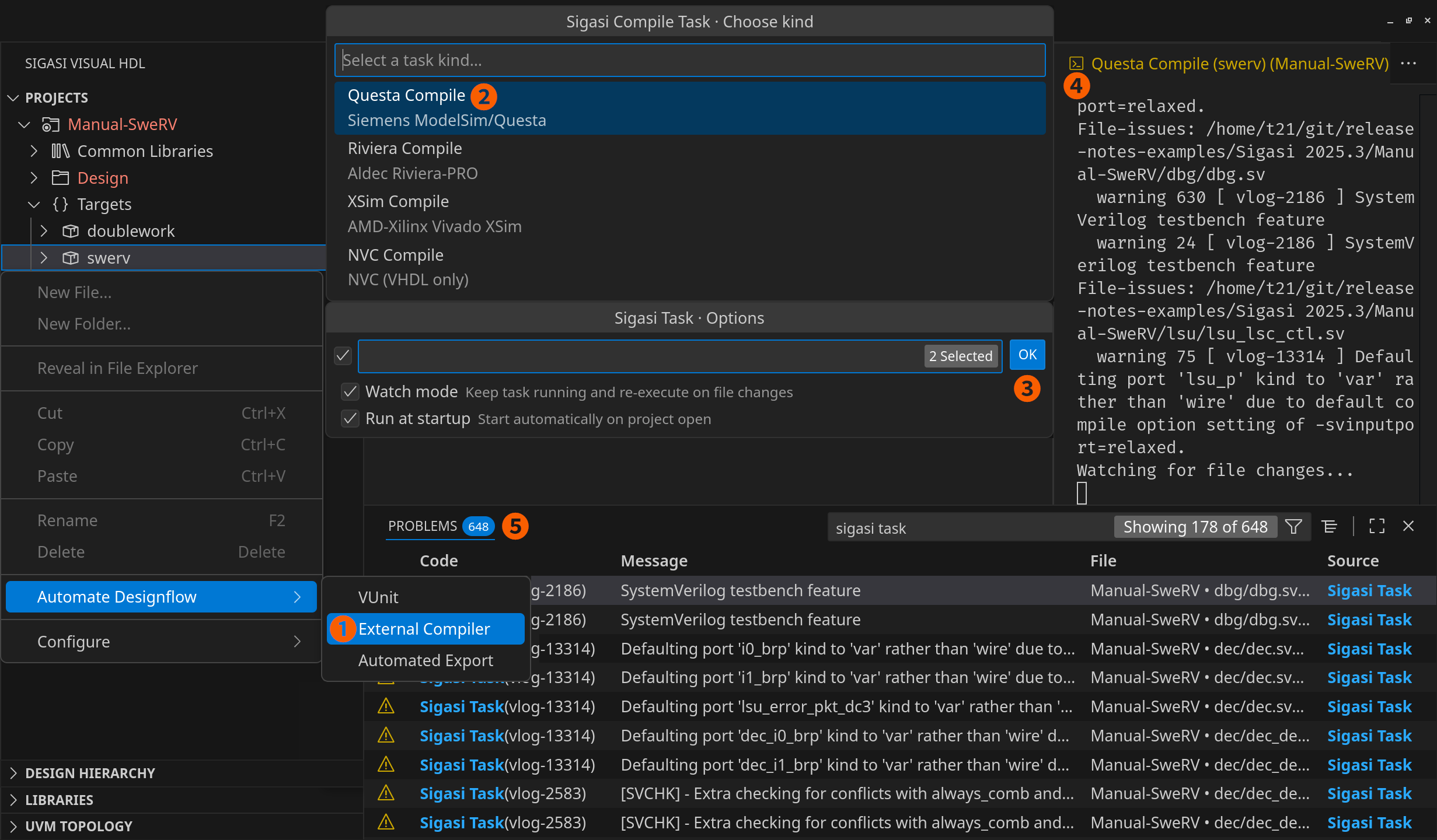Click the filter icon in Problems panel
1437x840 pixels.
1293,527
